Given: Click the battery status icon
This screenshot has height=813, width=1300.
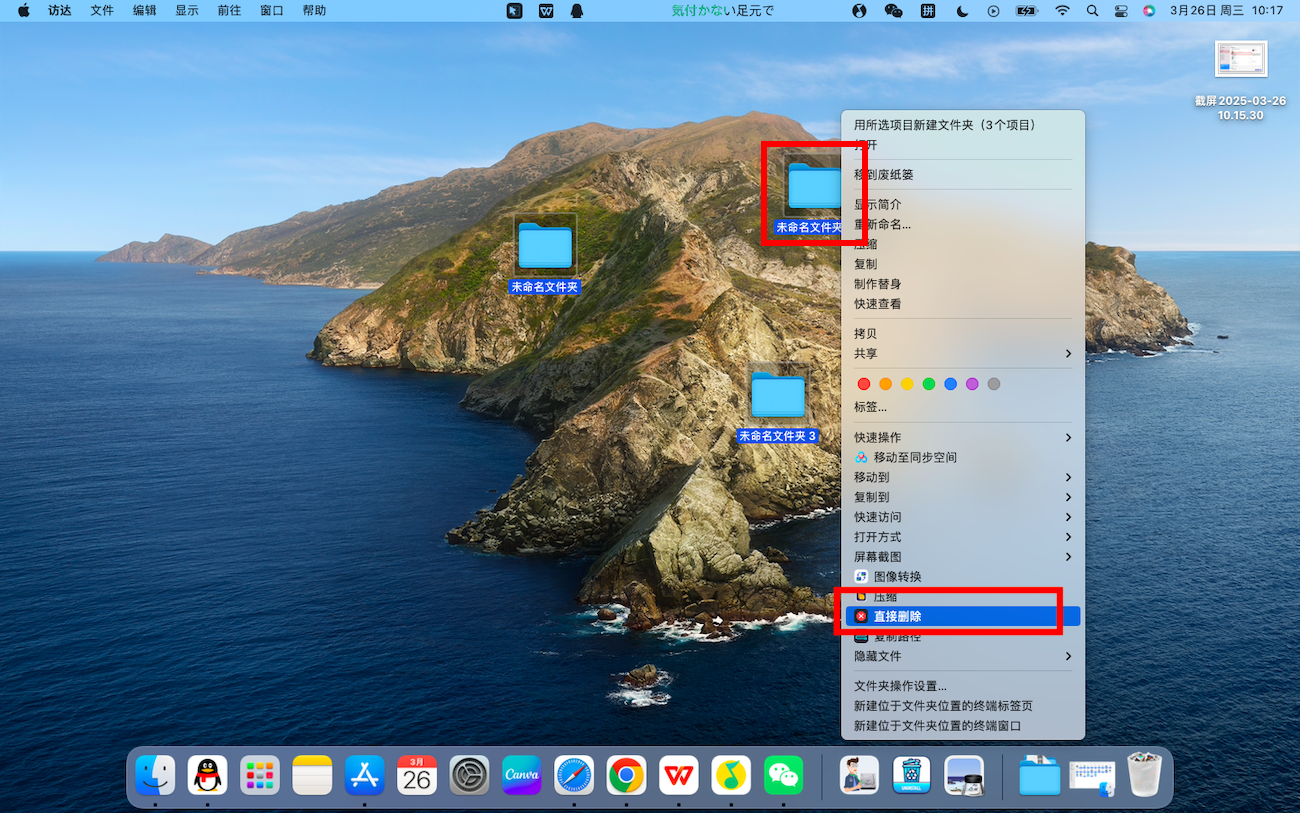Looking at the screenshot, I should click(x=1027, y=11).
